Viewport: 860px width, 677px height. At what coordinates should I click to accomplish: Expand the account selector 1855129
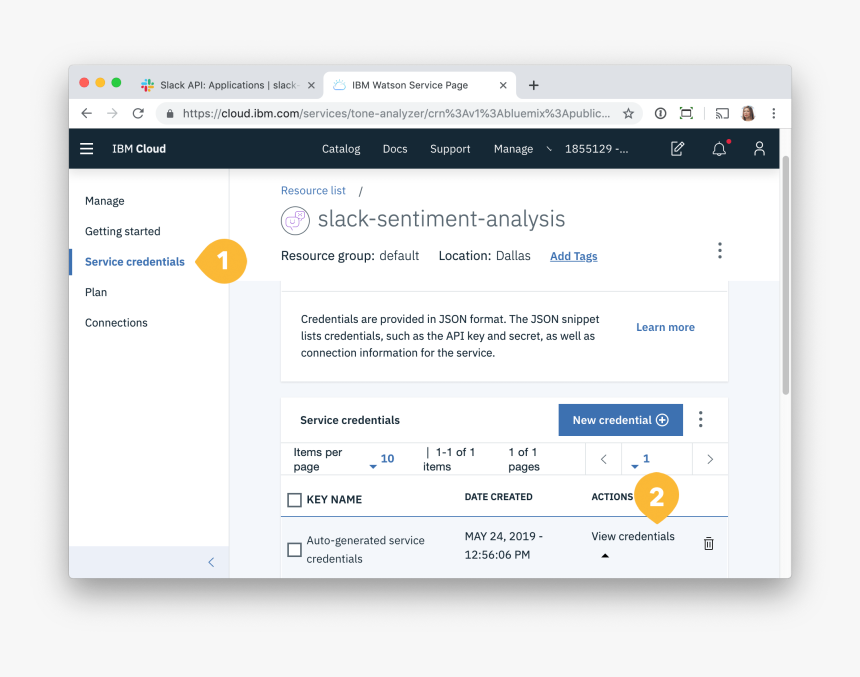point(596,149)
